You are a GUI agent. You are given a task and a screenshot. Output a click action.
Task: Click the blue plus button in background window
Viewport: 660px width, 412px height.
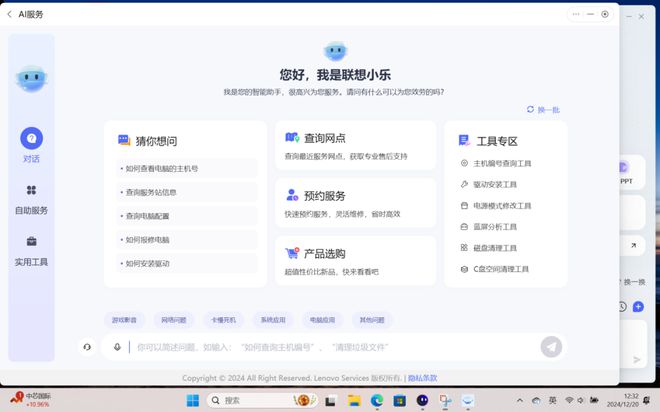click(x=638, y=307)
